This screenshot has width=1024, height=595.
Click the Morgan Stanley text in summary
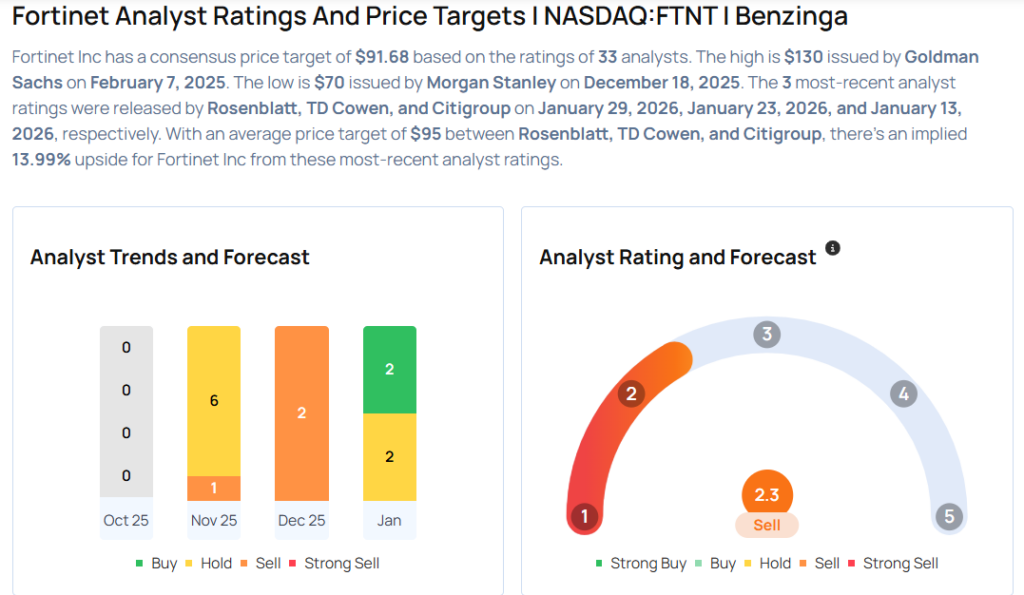point(491,82)
